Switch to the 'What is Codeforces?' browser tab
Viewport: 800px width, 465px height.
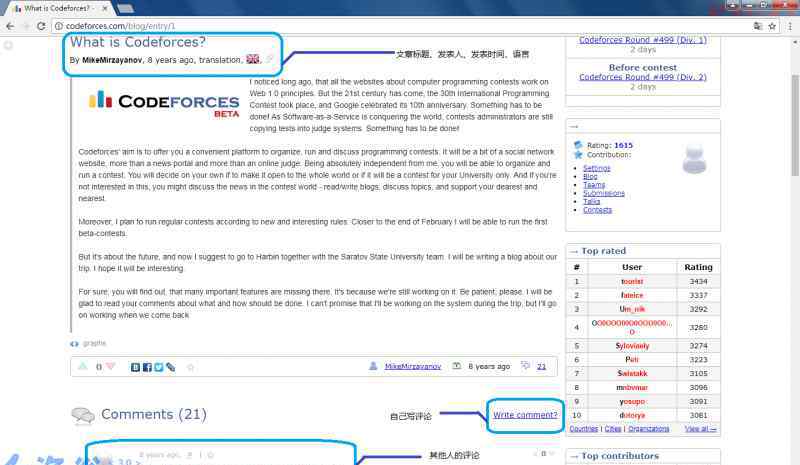[56, 8]
